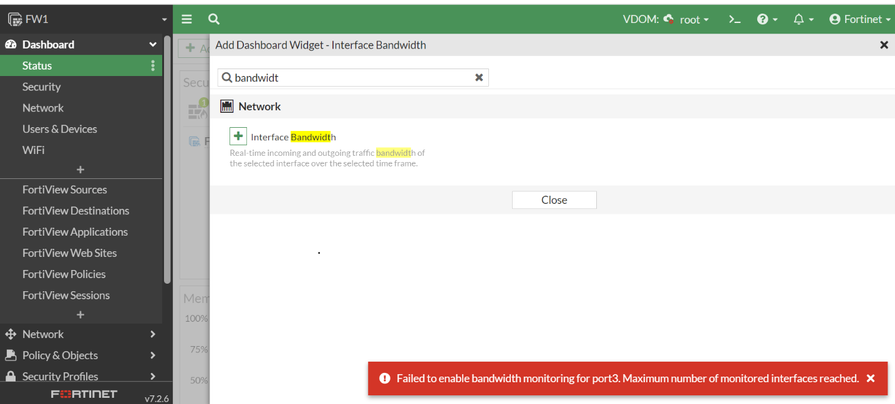The image size is (895, 404).
Task: Click the Security Profiles lock icon
Action: click(10, 376)
